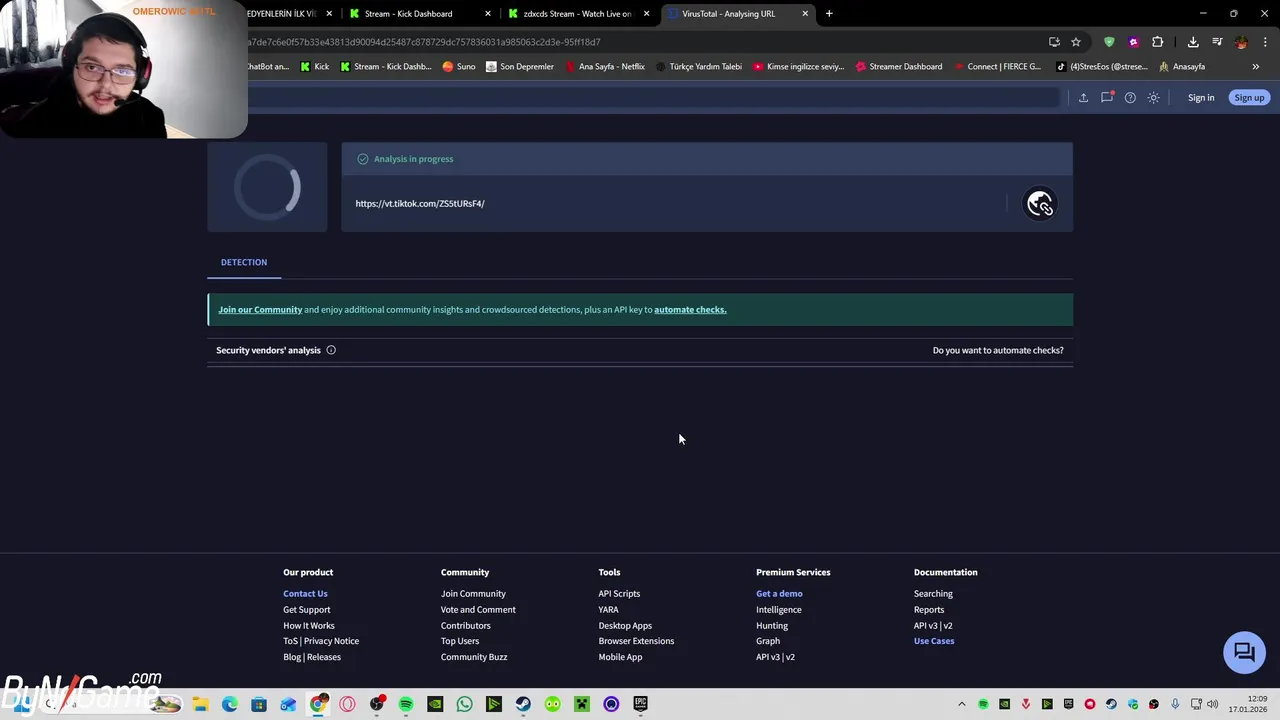The height and width of the screenshot is (720, 1280).
Task: Click the Sign in link
Action: [1201, 97]
